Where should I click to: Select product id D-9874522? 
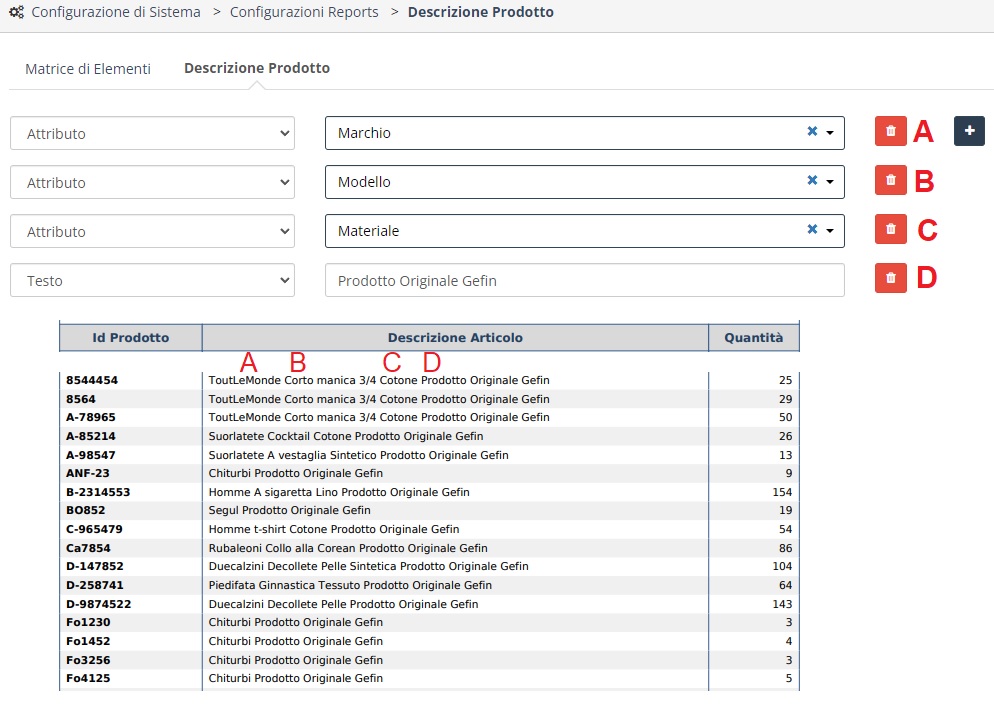98,604
